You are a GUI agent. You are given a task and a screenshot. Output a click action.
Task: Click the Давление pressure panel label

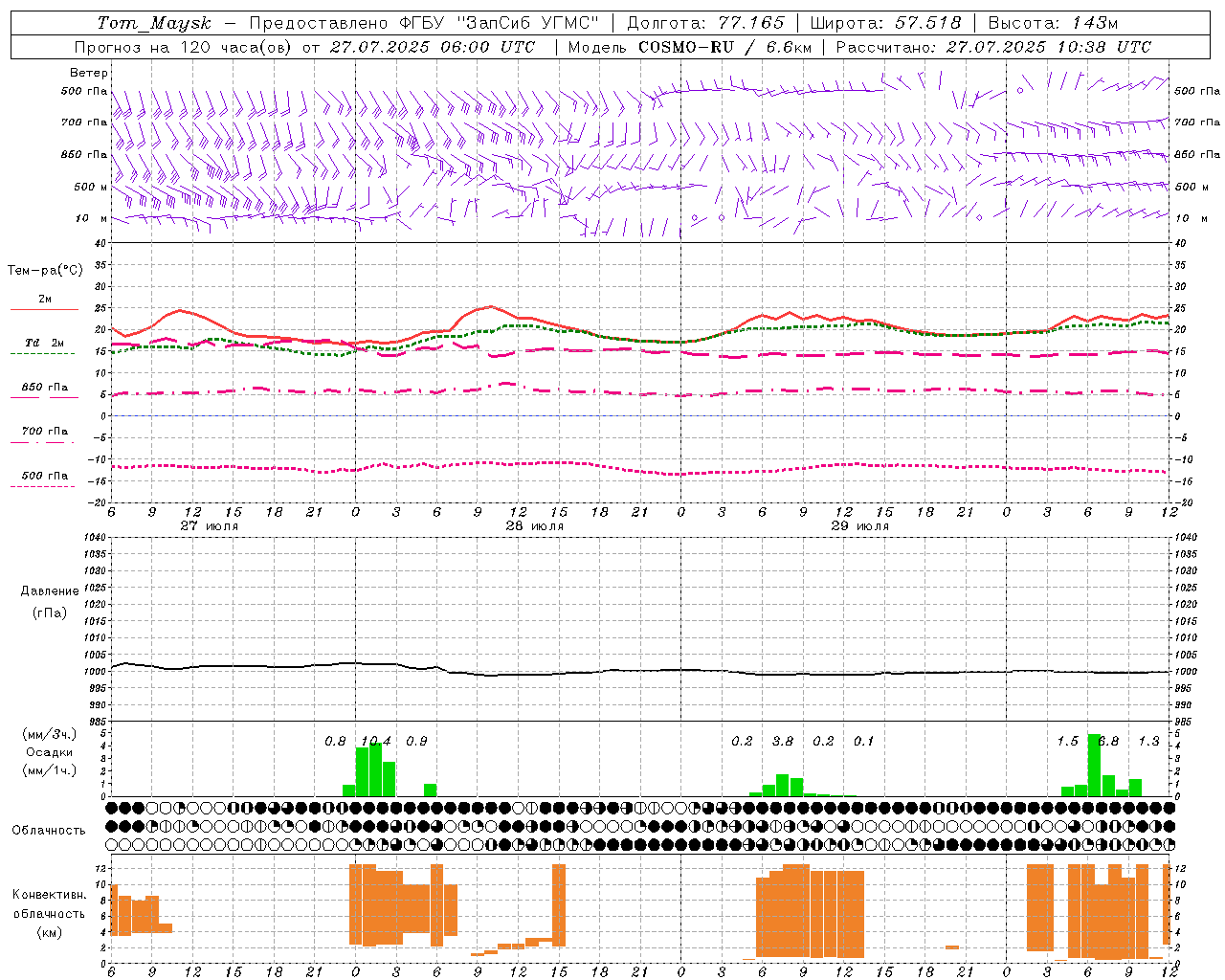50,591
